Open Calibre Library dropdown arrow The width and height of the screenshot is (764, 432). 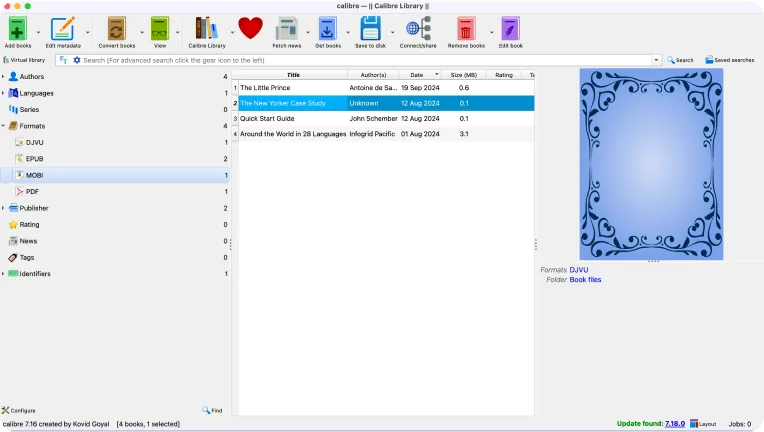tap(232, 33)
